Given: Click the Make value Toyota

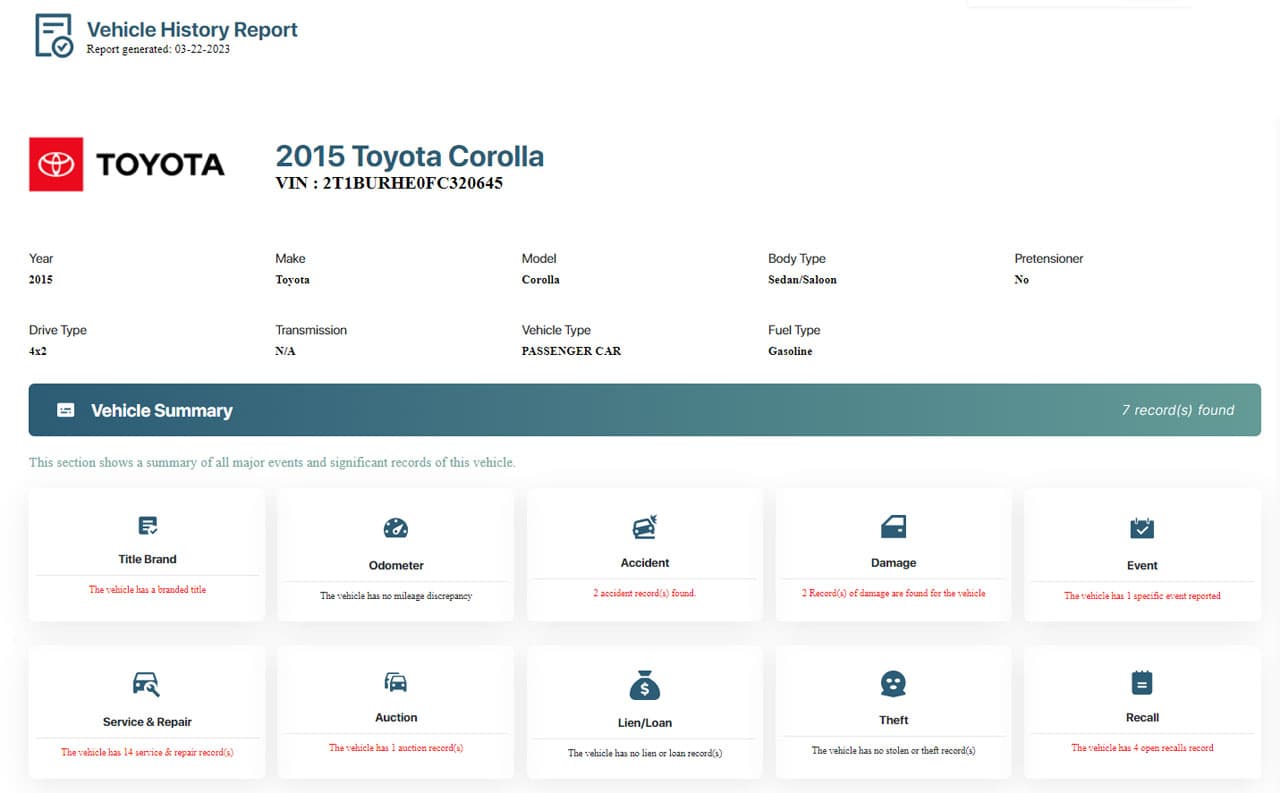Looking at the screenshot, I should click(x=293, y=280).
